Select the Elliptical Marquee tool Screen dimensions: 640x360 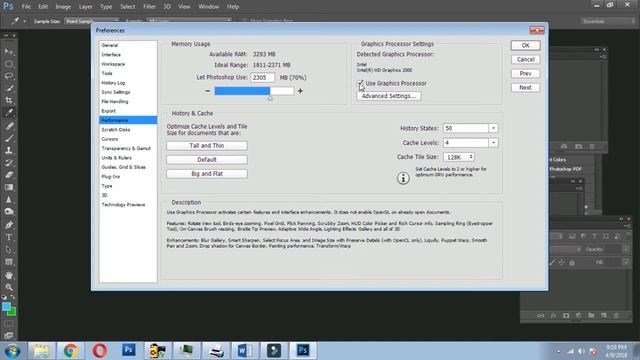[9, 64]
